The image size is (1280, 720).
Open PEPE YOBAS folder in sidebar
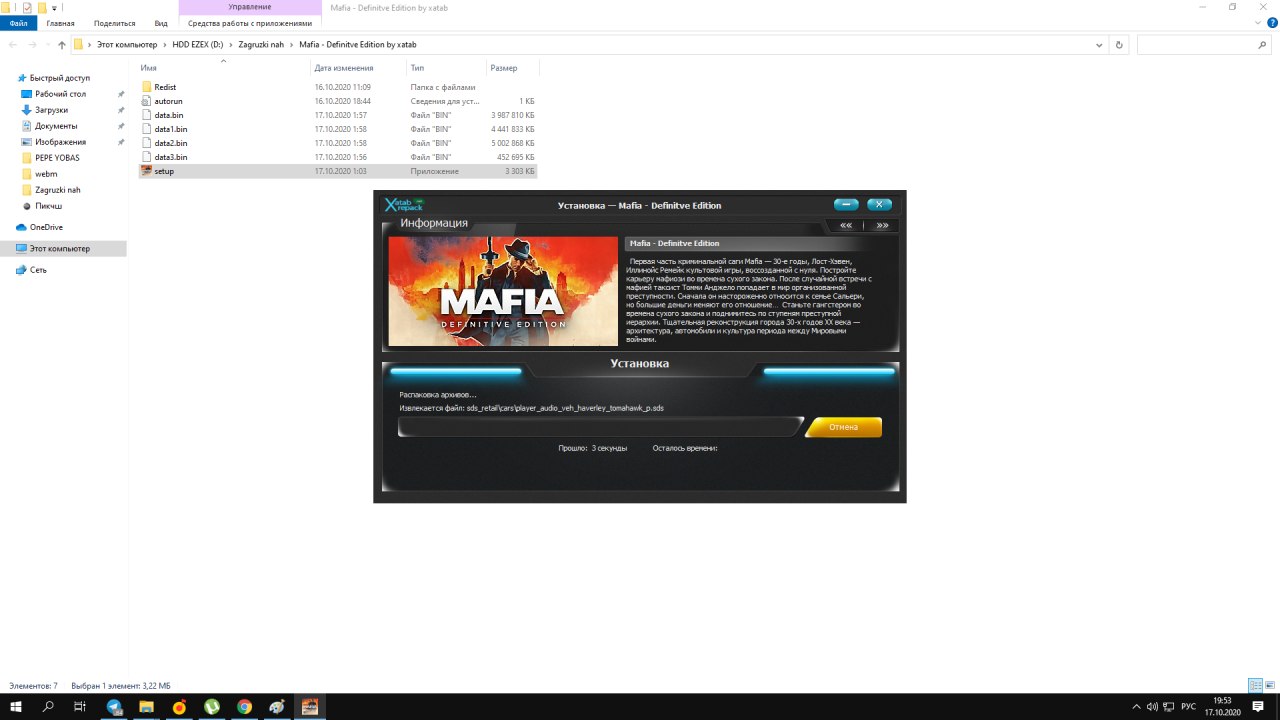click(x=57, y=158)
